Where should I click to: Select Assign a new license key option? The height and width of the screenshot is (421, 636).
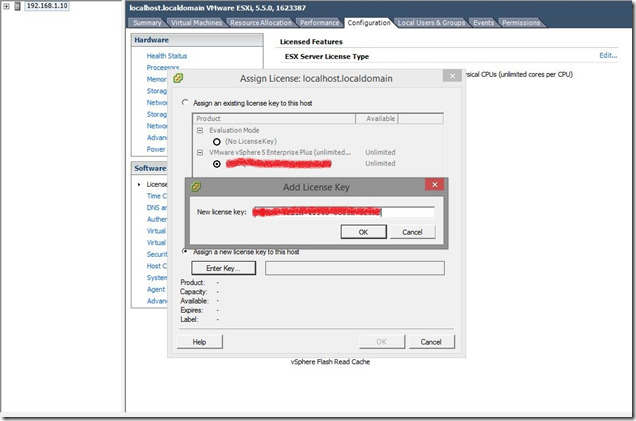coord(185,251)
